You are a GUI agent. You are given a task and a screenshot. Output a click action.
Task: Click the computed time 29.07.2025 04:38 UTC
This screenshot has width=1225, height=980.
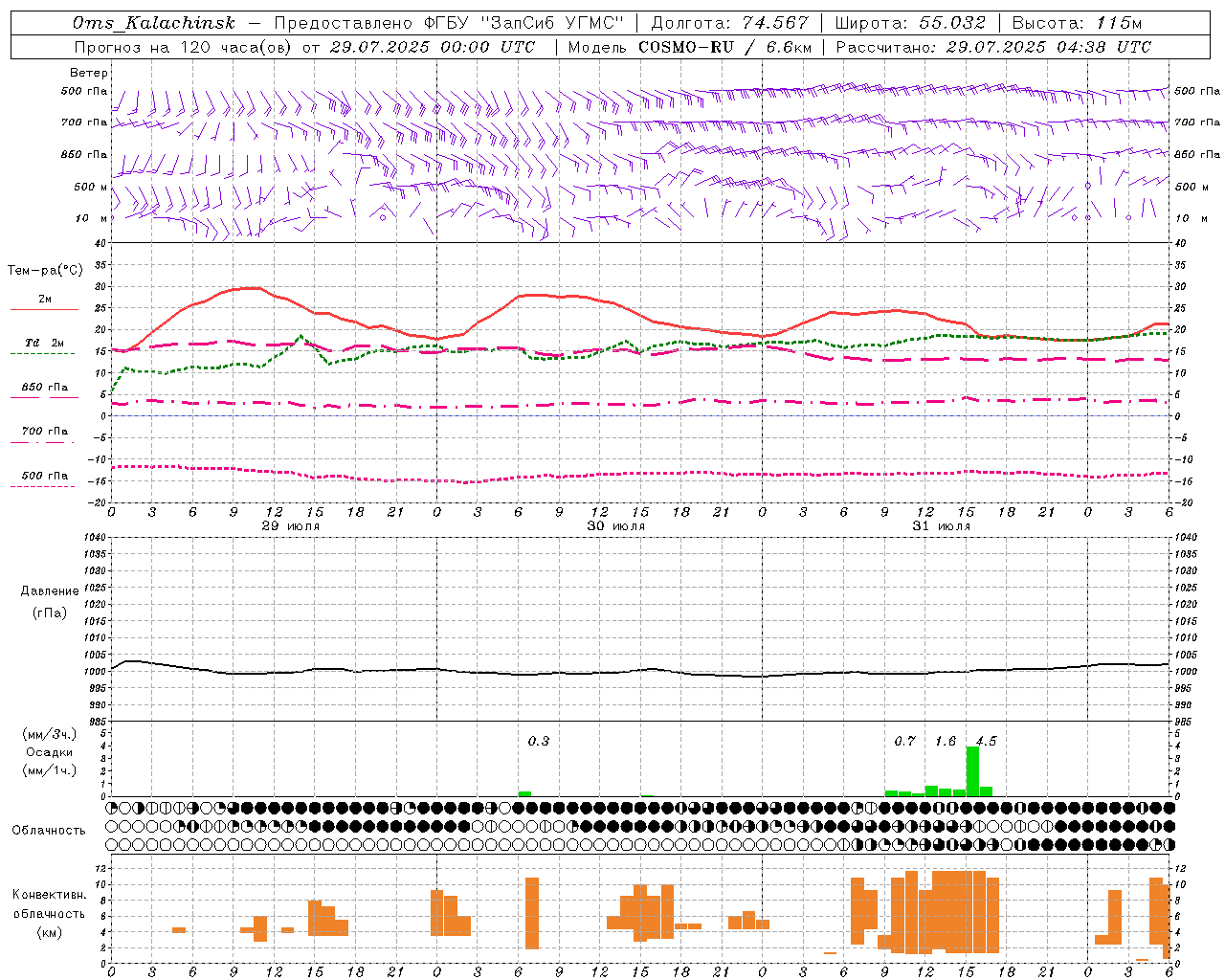[x=1048, y=47]
